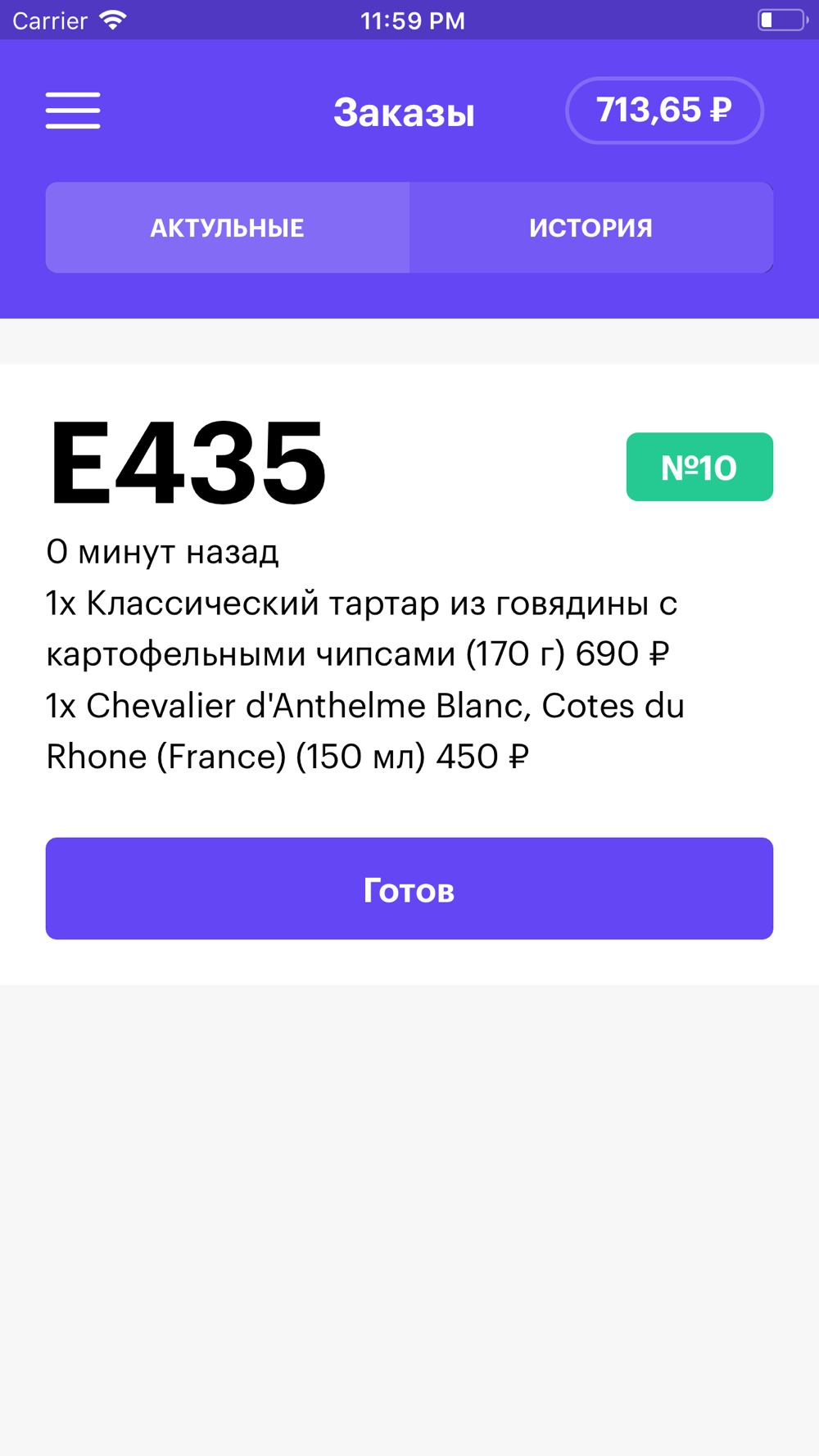Tap the 690 ₽ price

(622, 654)
